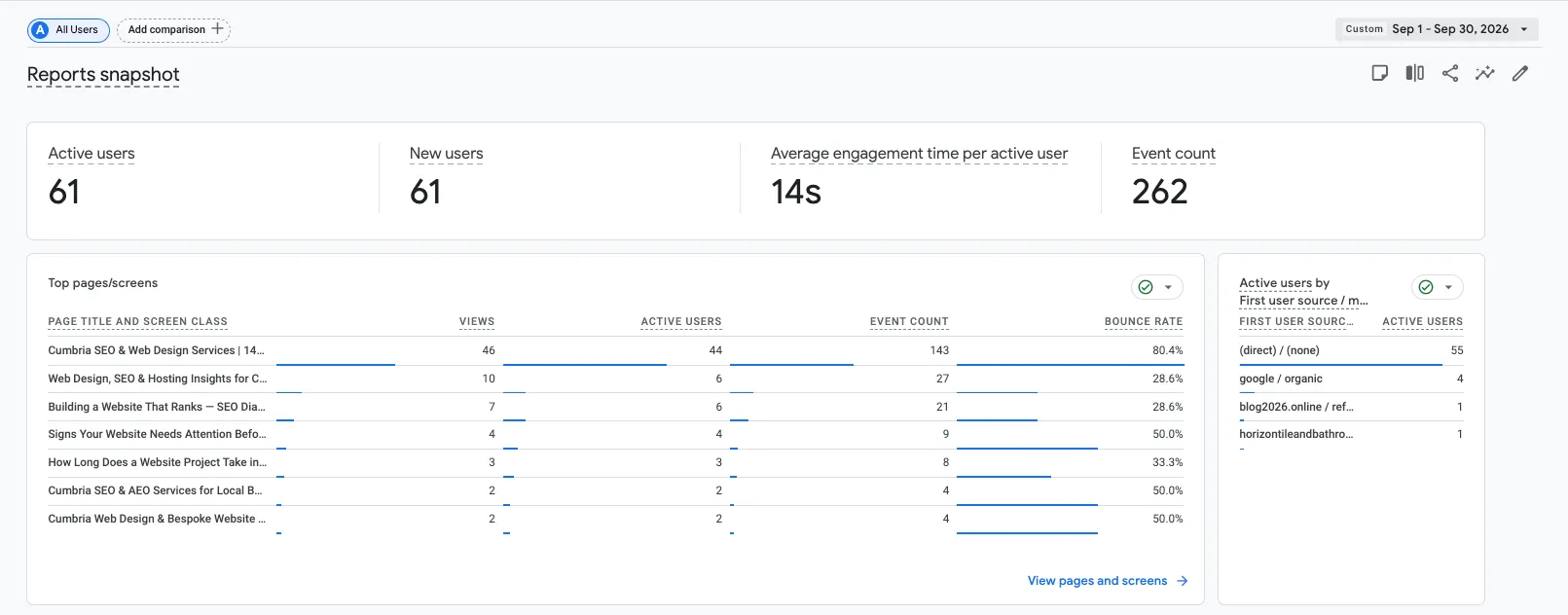Click the View pages and screens link
The image size is (1568, 615).
1097,581
